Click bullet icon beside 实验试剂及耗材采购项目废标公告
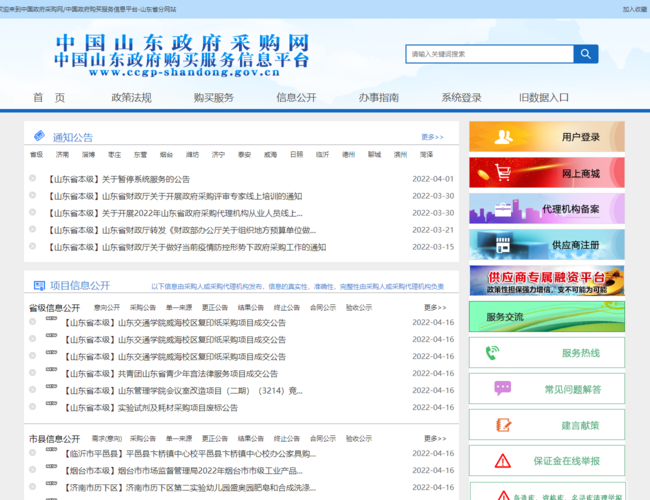Image resolution: width=650 pixels, height=500 pixels. 32,407
